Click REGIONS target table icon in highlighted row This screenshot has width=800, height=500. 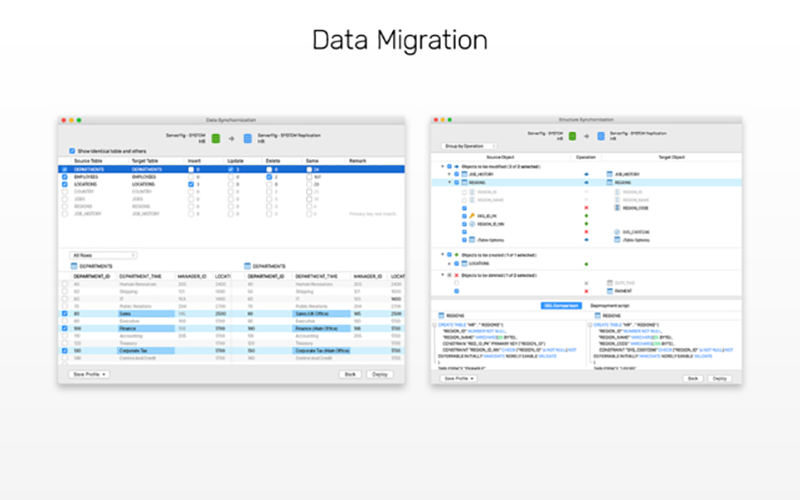pyautogui.click(x=609, y=183)
